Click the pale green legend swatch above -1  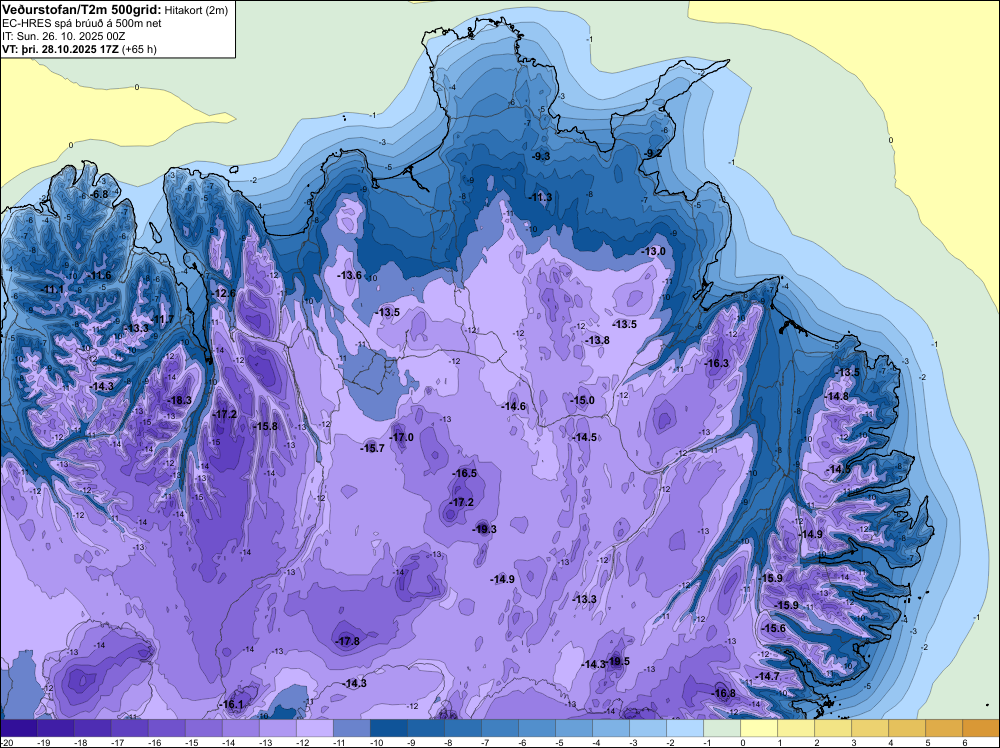point(722,728)
